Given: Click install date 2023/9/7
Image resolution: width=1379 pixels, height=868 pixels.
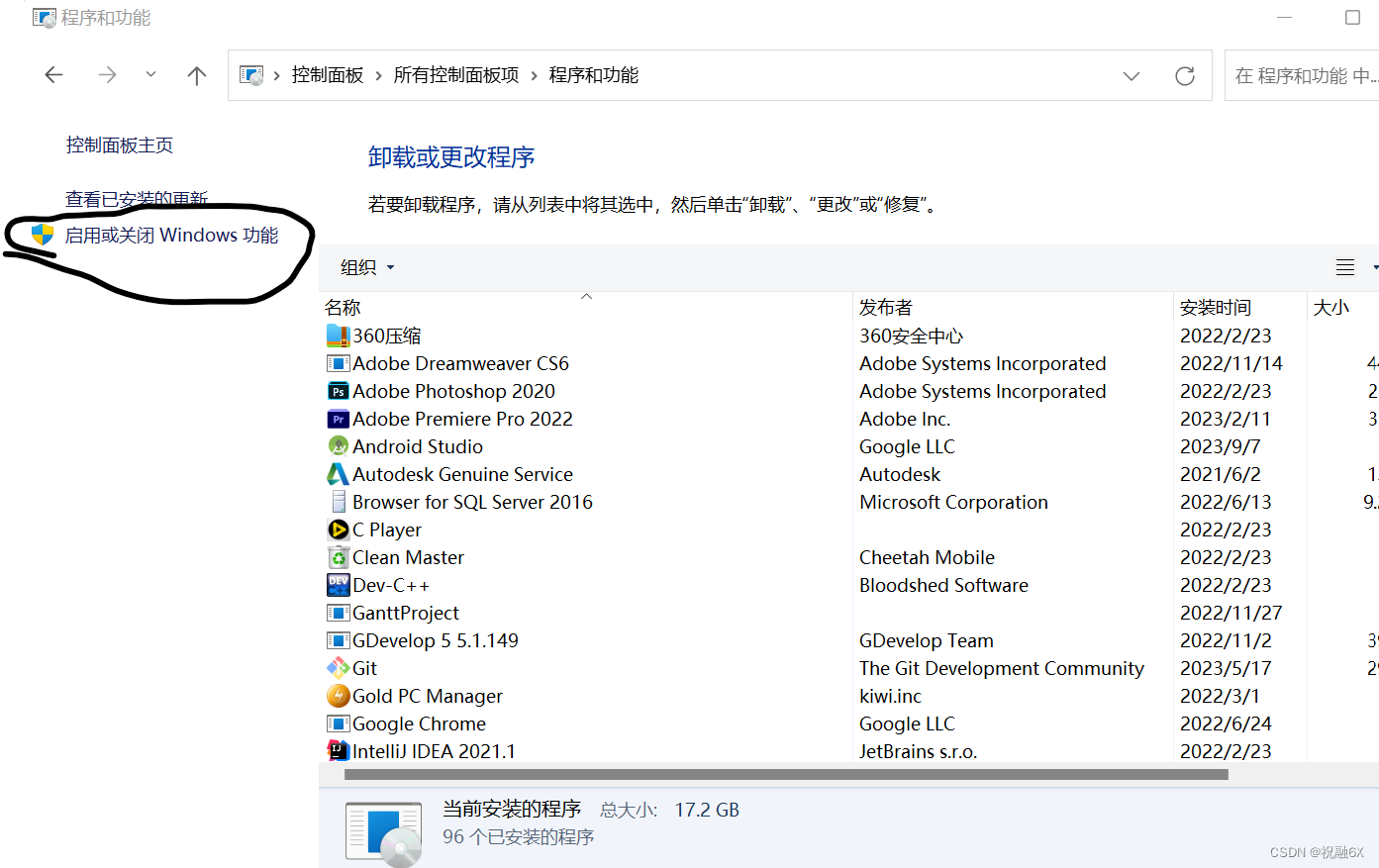Looking at the screenshot, I should (1220, 446).
